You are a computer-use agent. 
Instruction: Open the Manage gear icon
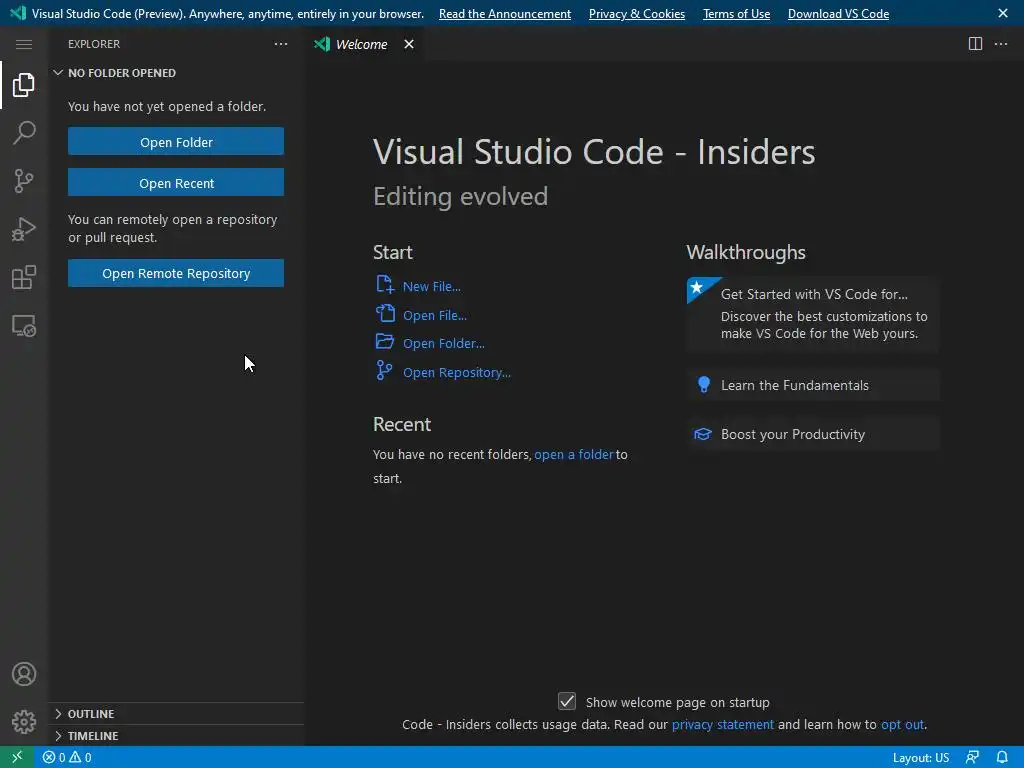pos(24,722)
